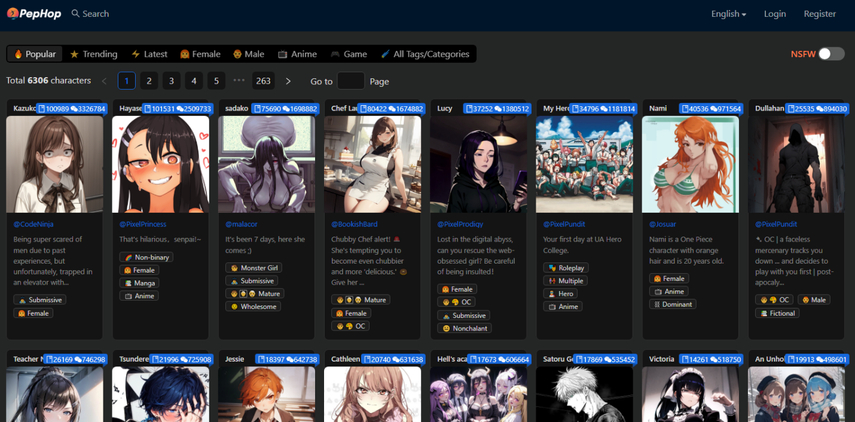Click the Wholesome tag

coord(253,306)
